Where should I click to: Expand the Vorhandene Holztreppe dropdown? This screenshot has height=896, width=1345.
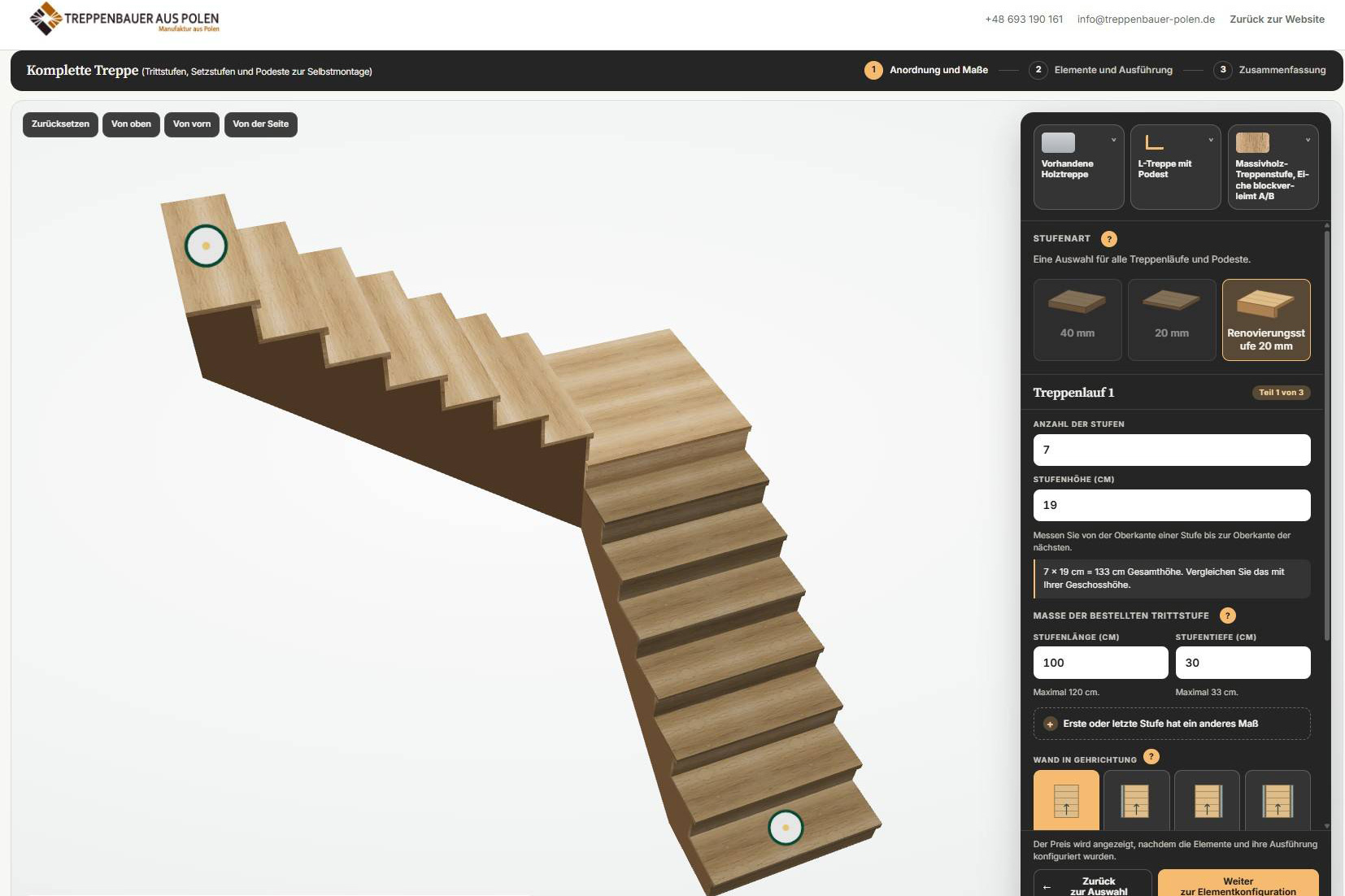pos(1113,140)
